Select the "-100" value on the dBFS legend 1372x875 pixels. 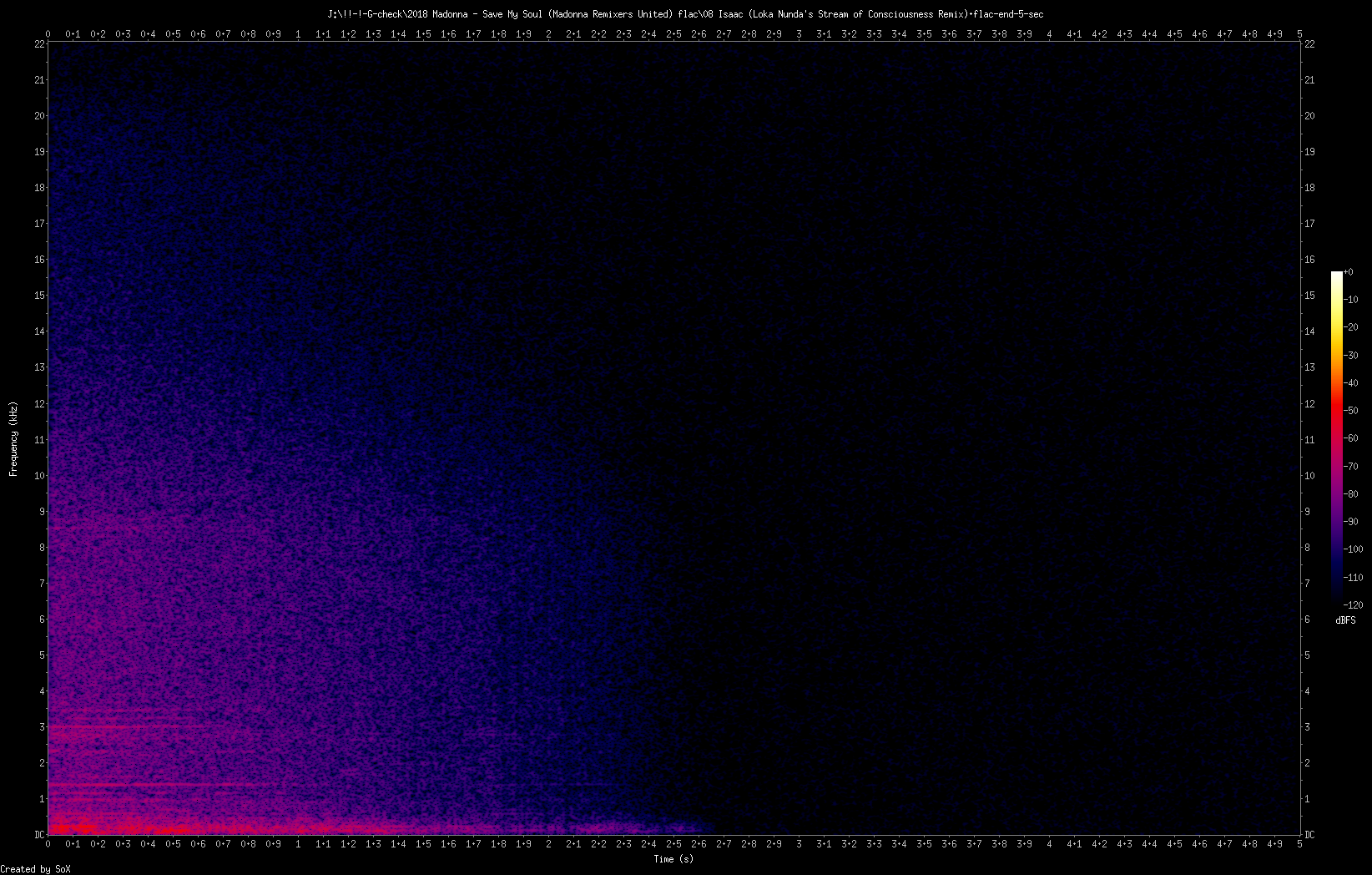pos(1354,549)
